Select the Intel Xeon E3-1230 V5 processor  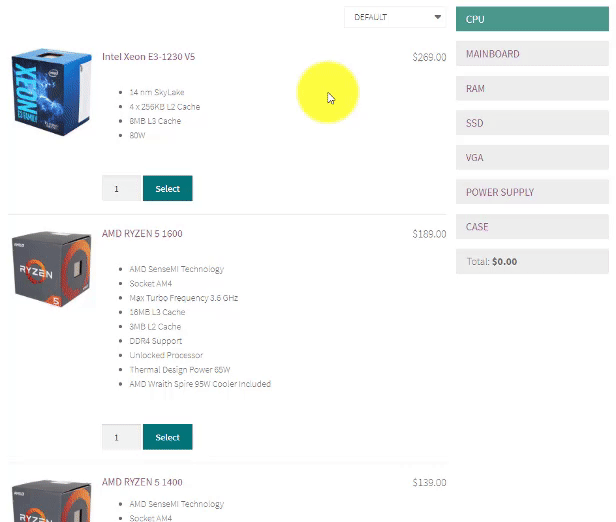[x=168, y=189]
